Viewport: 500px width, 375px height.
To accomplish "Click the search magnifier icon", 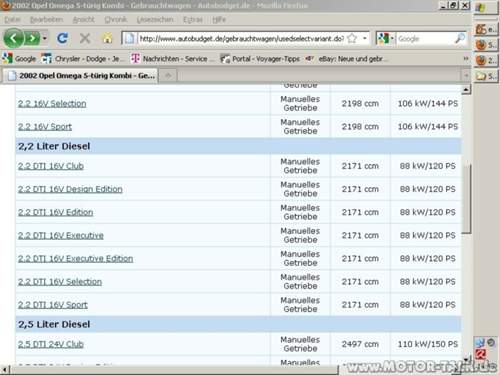I will coord(460,38).
